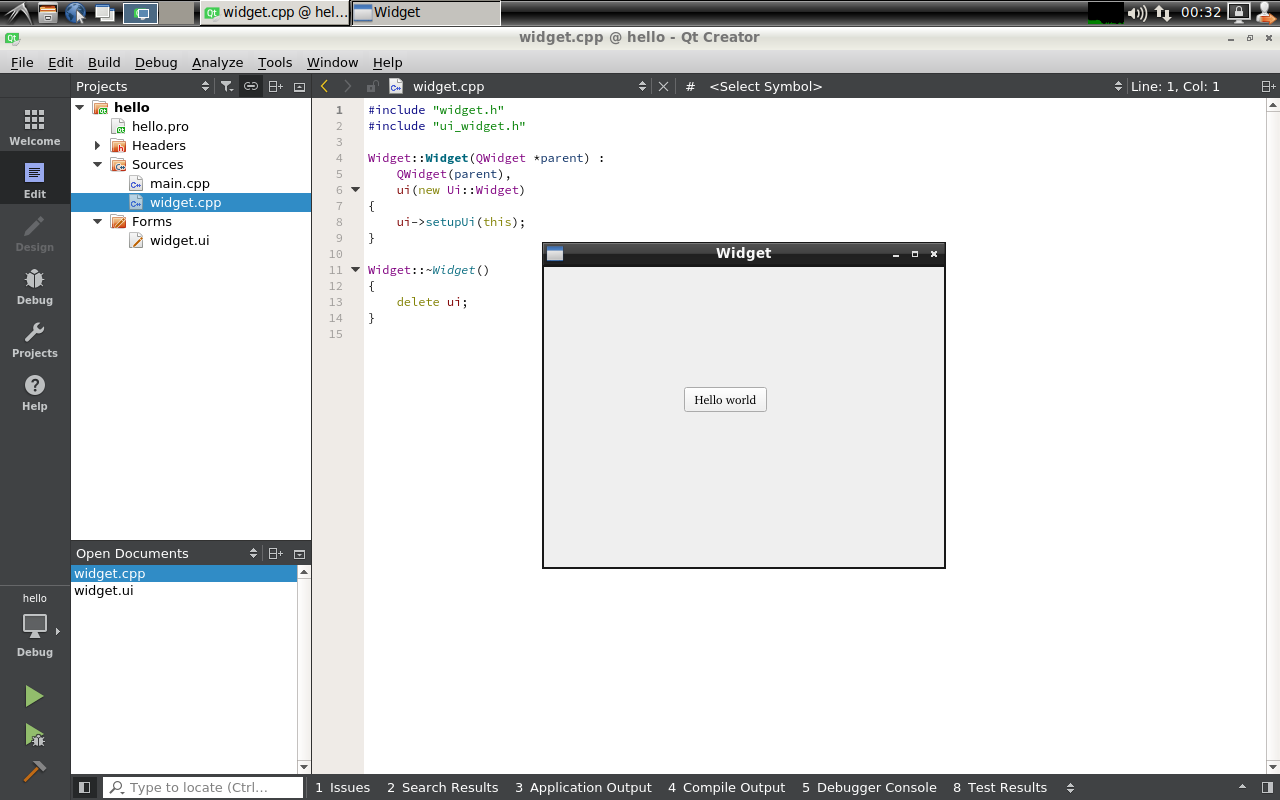Open the Tools menu

[275, 62]
